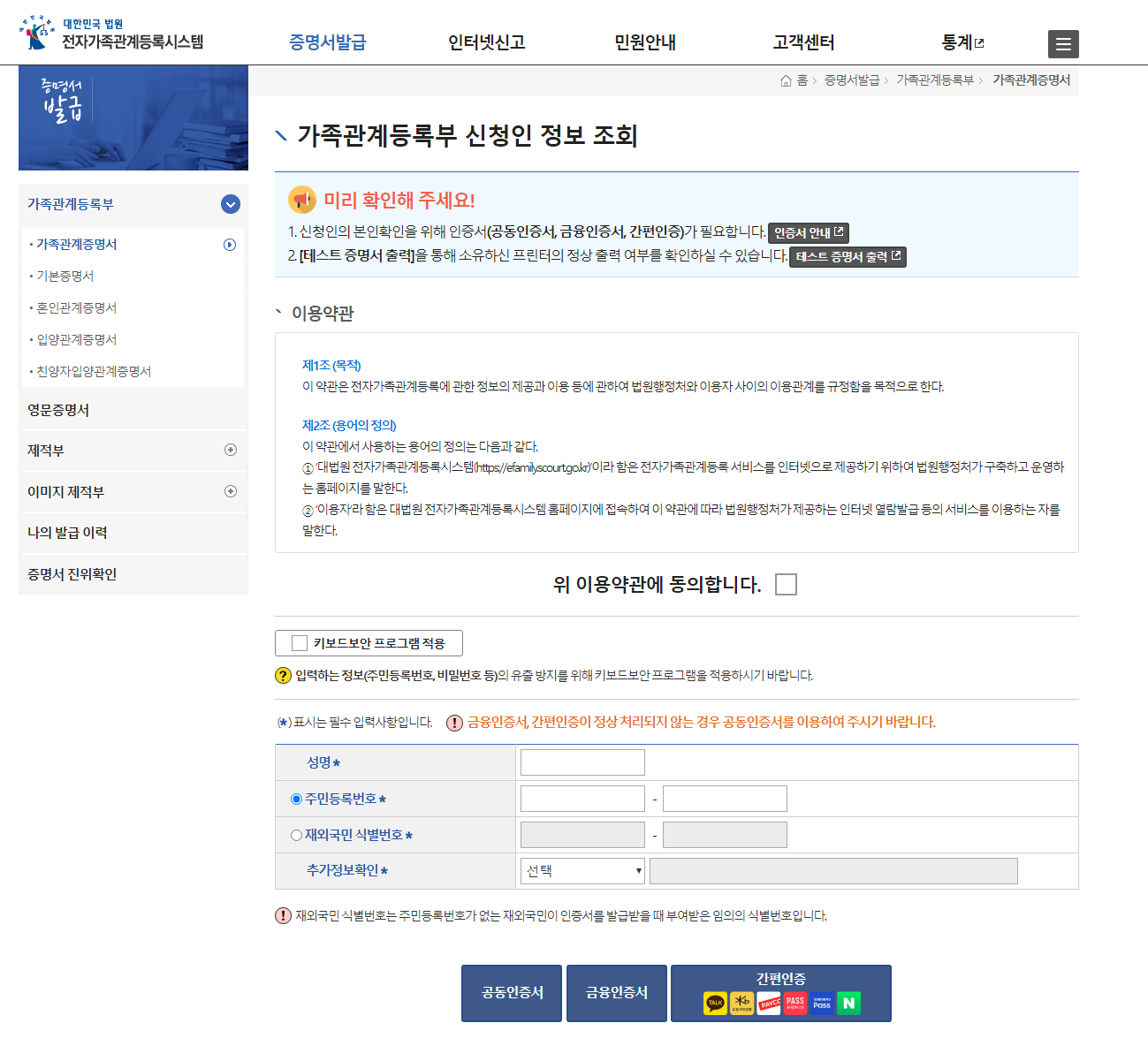The height and width of the screenshot is (1046, 1148).
Task: Click the external link icon next to 통계
Action: point(979,42)
